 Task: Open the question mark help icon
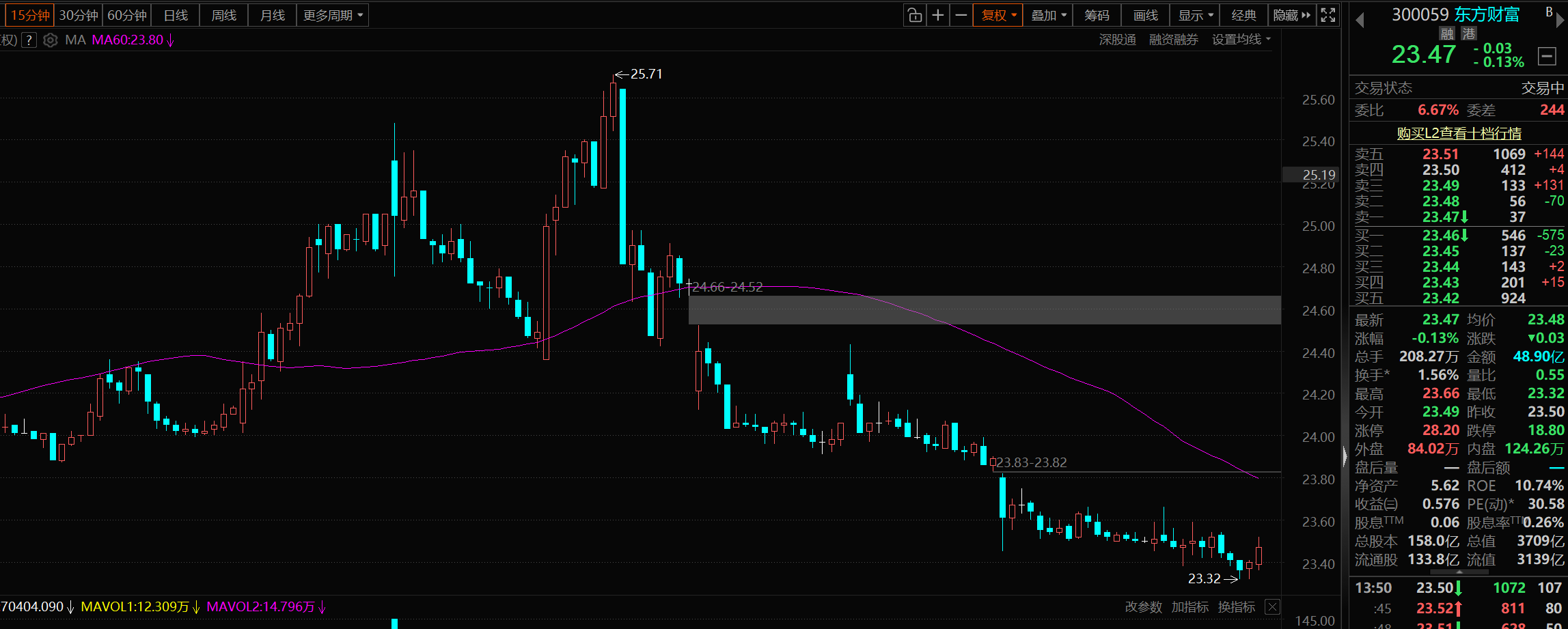(x=29, y=40)
